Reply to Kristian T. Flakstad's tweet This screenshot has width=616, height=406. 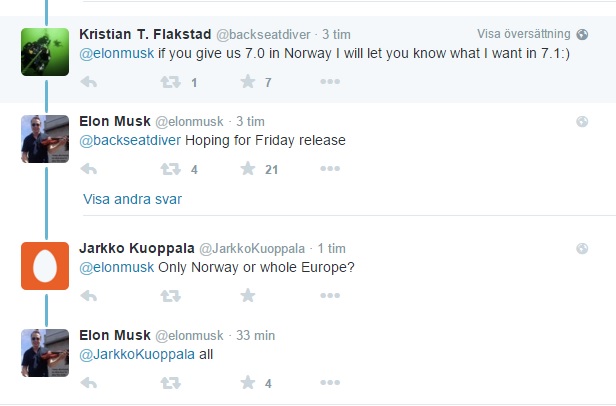pos(88,82)
